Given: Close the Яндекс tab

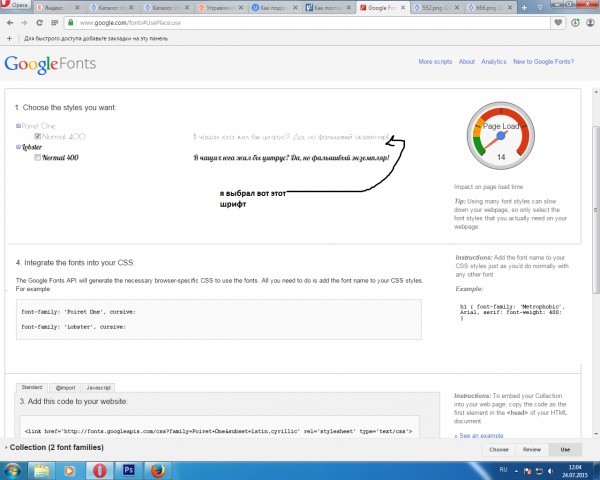Looking at the screenshot, I should [77, 8].
